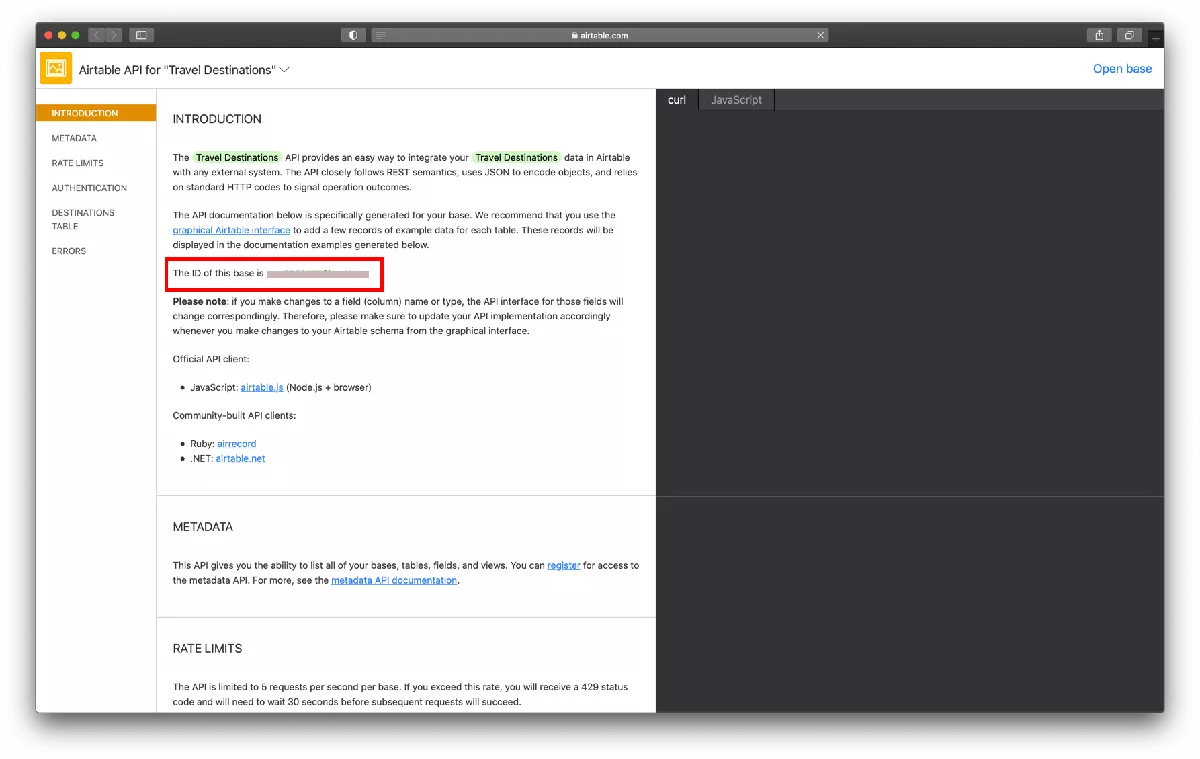Show the Safari tab overview
This screenshot has height=759, width=1200.
1128,35
